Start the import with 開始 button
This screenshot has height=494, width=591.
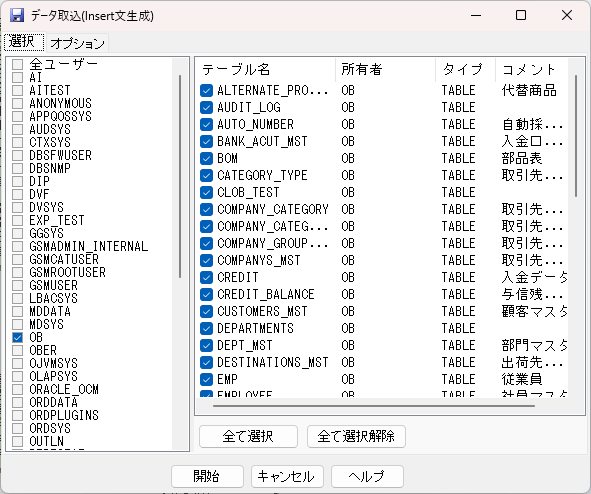(x=207, y=476)
